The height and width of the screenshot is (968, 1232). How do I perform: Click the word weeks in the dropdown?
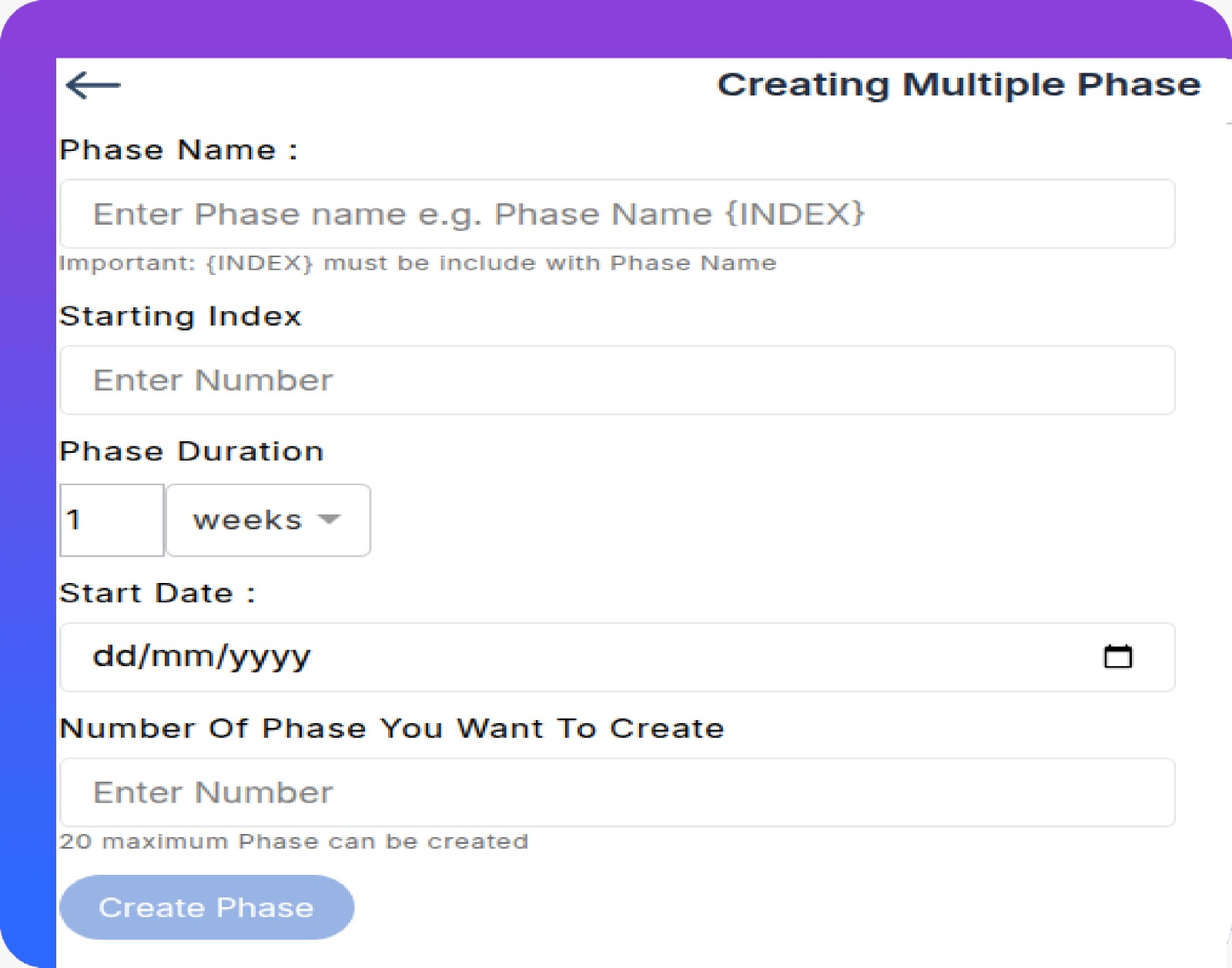point(247,520)
